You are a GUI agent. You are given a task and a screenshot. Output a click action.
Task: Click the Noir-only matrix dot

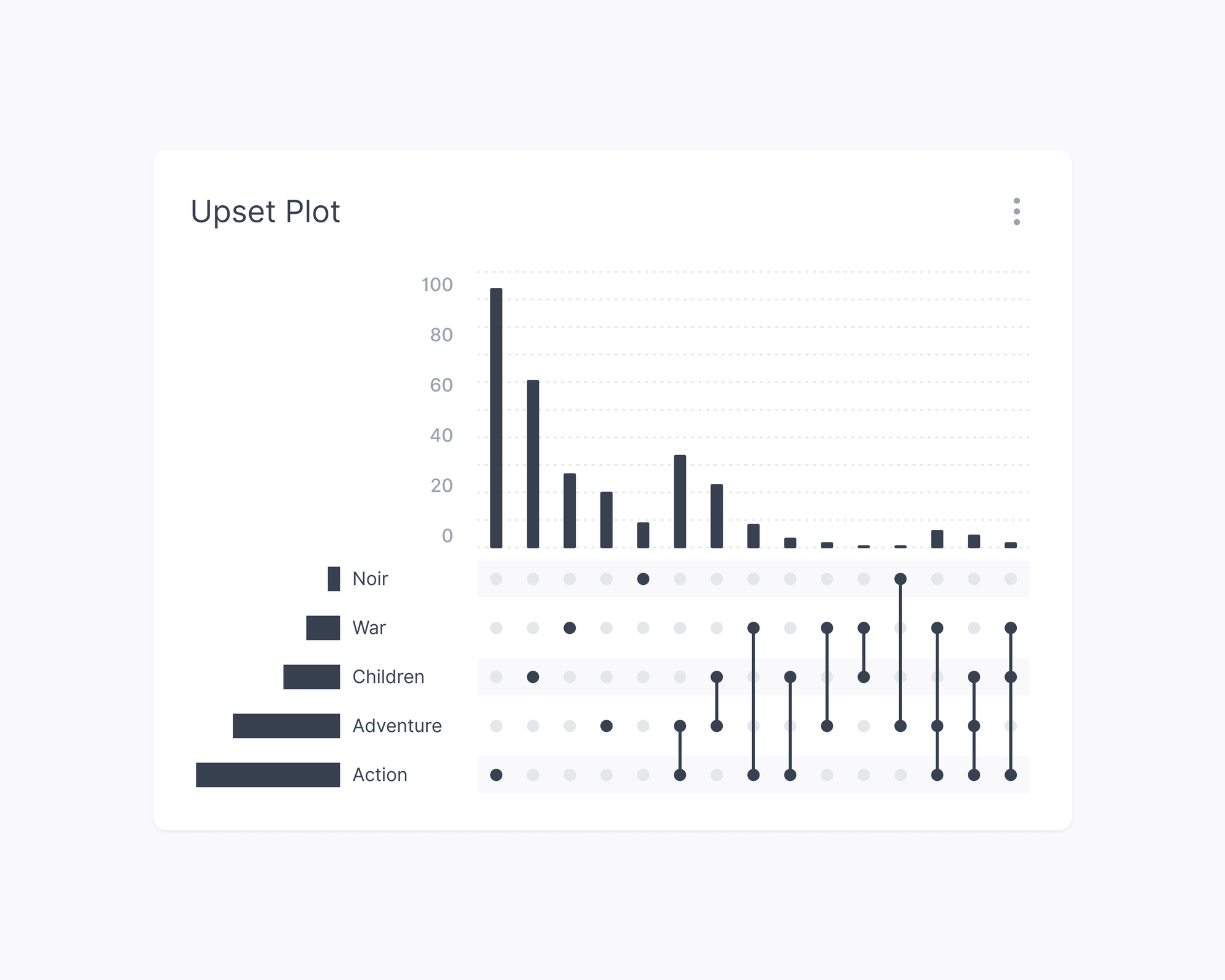pos(643,578)
